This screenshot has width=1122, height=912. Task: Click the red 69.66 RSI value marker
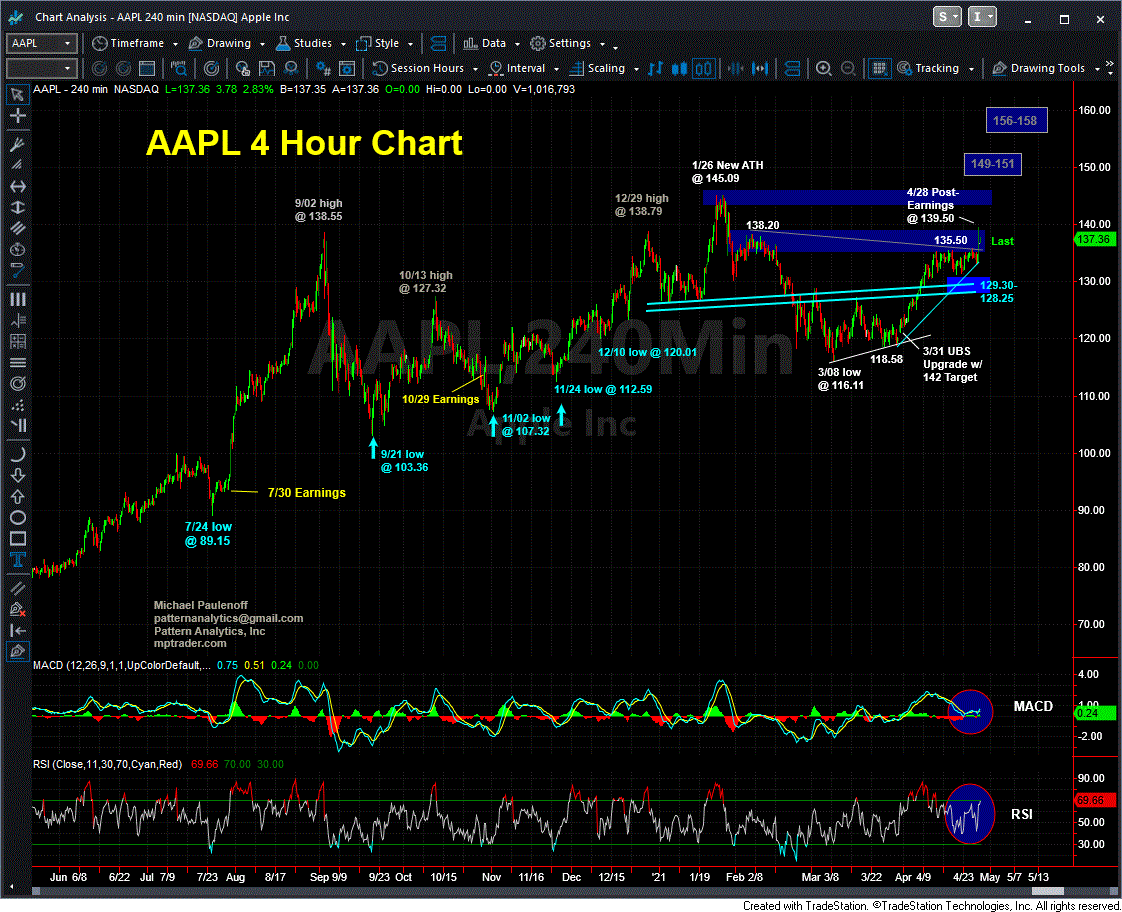click(x=1095, y=800)
